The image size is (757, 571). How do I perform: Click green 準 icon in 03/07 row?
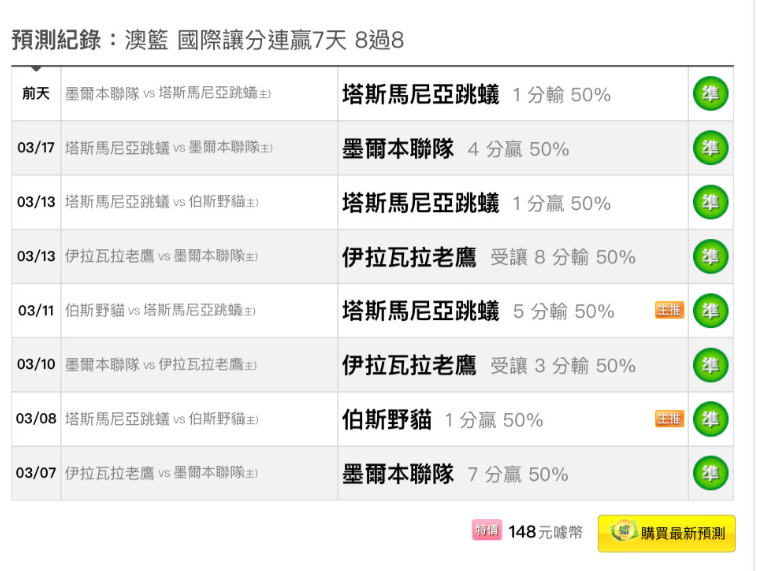710,474
